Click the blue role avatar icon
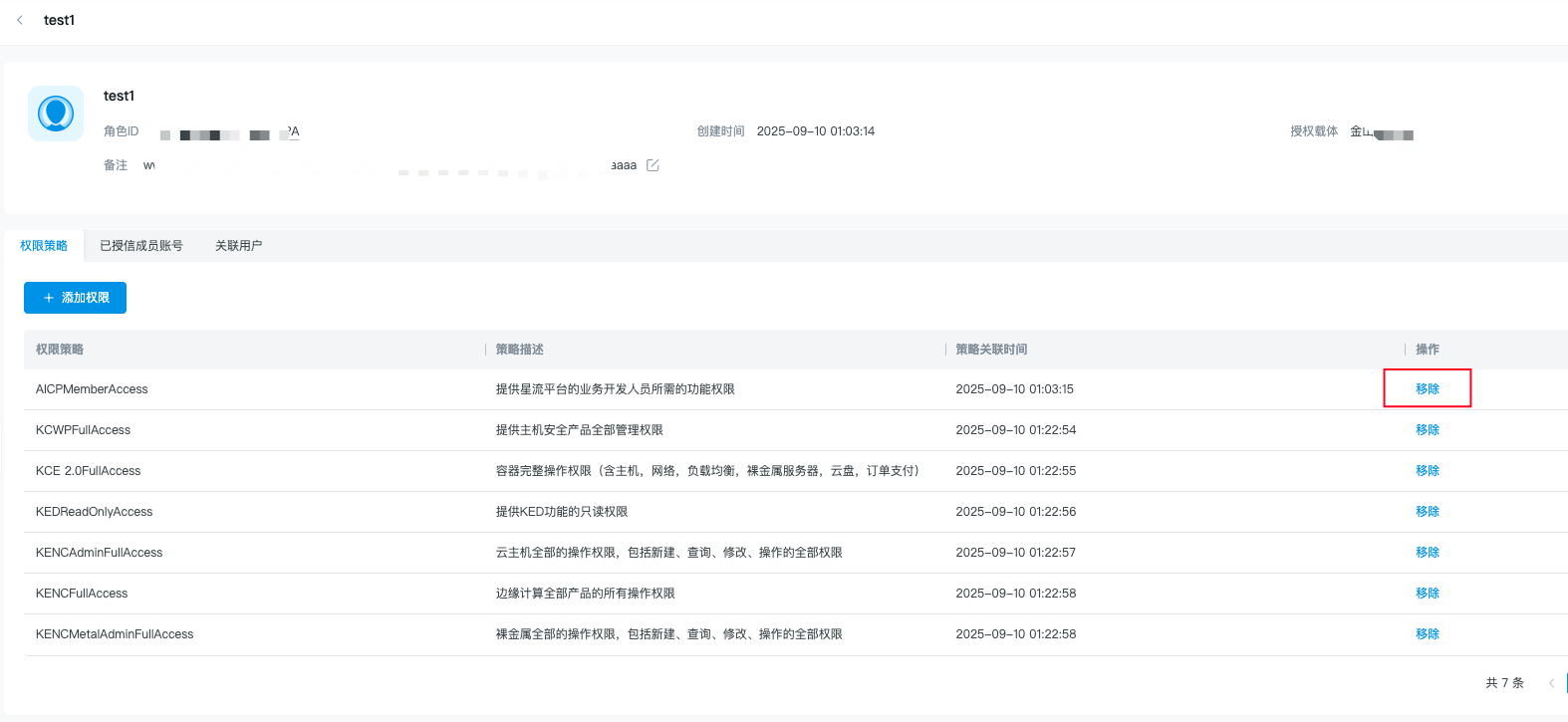The image size is (1568, 722). [56, 114]
